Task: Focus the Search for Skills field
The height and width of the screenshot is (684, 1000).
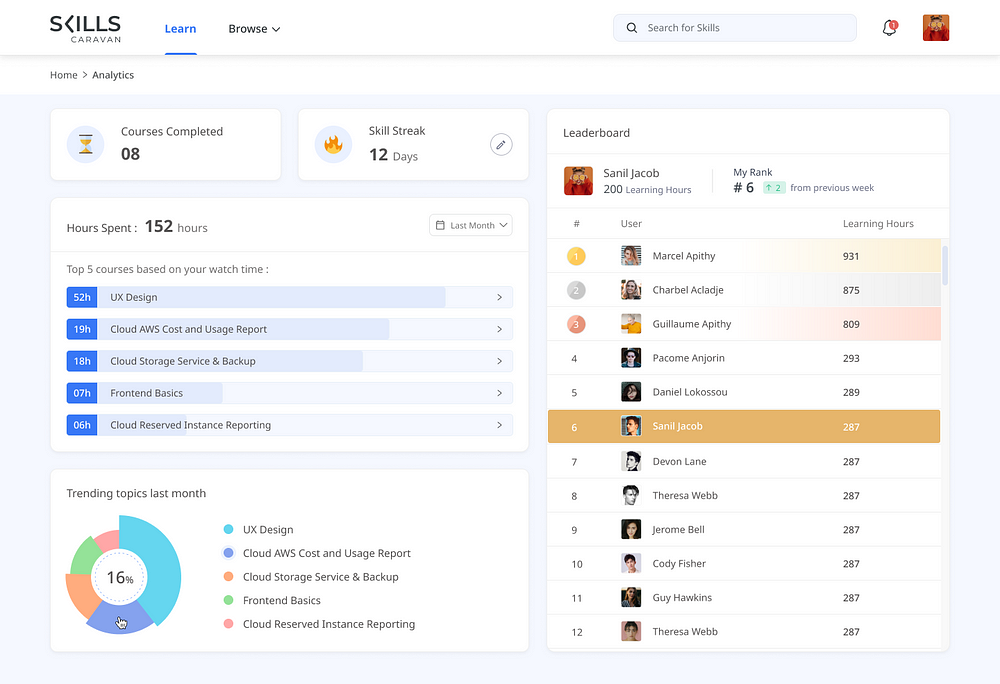Action: 735,28
